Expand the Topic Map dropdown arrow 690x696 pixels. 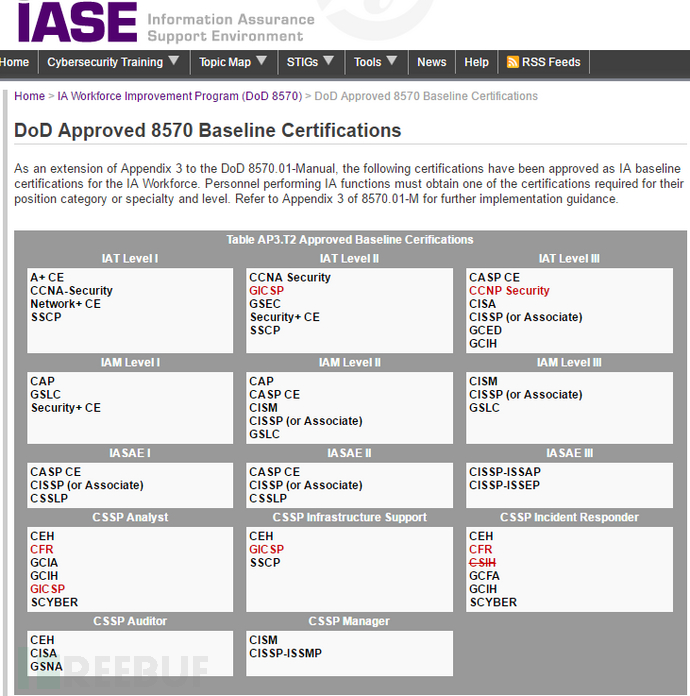[x=262, y=60]
